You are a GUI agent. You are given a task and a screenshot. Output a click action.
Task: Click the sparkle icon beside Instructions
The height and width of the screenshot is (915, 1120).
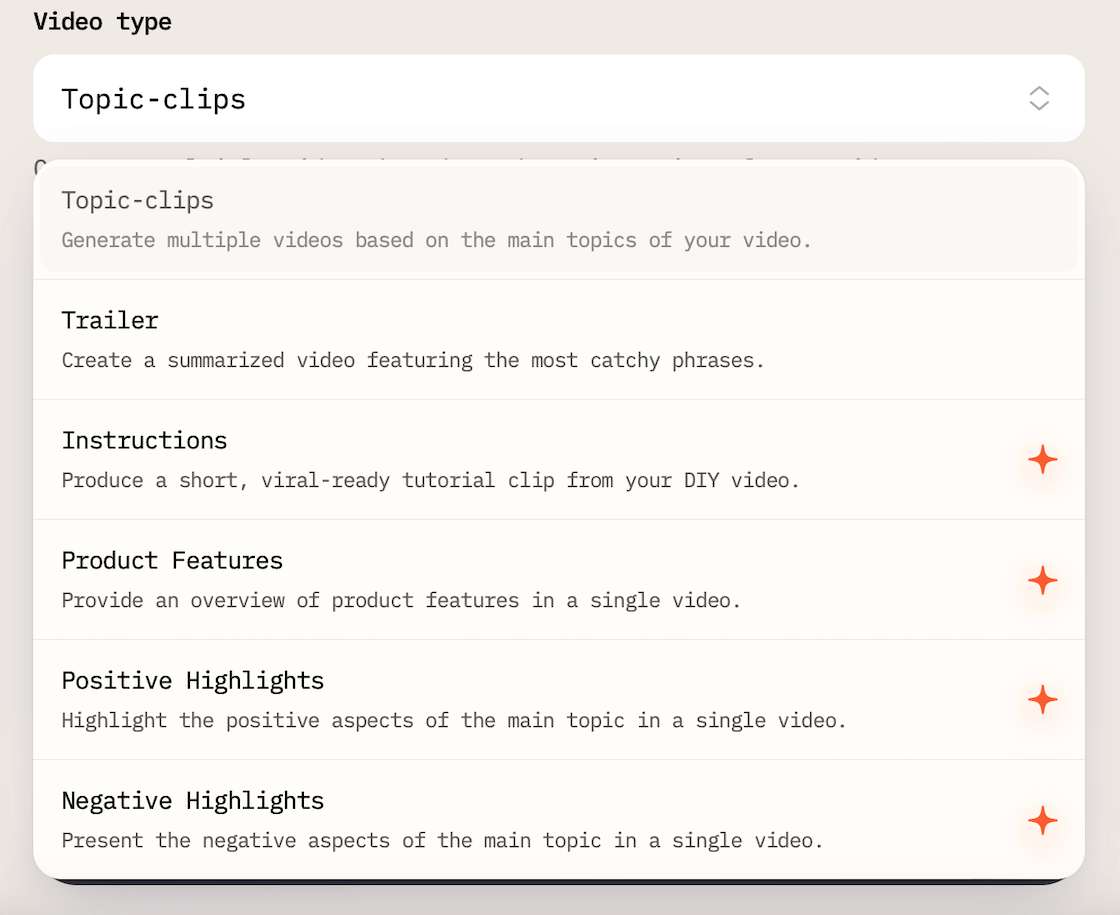[x=1042, y=460]
